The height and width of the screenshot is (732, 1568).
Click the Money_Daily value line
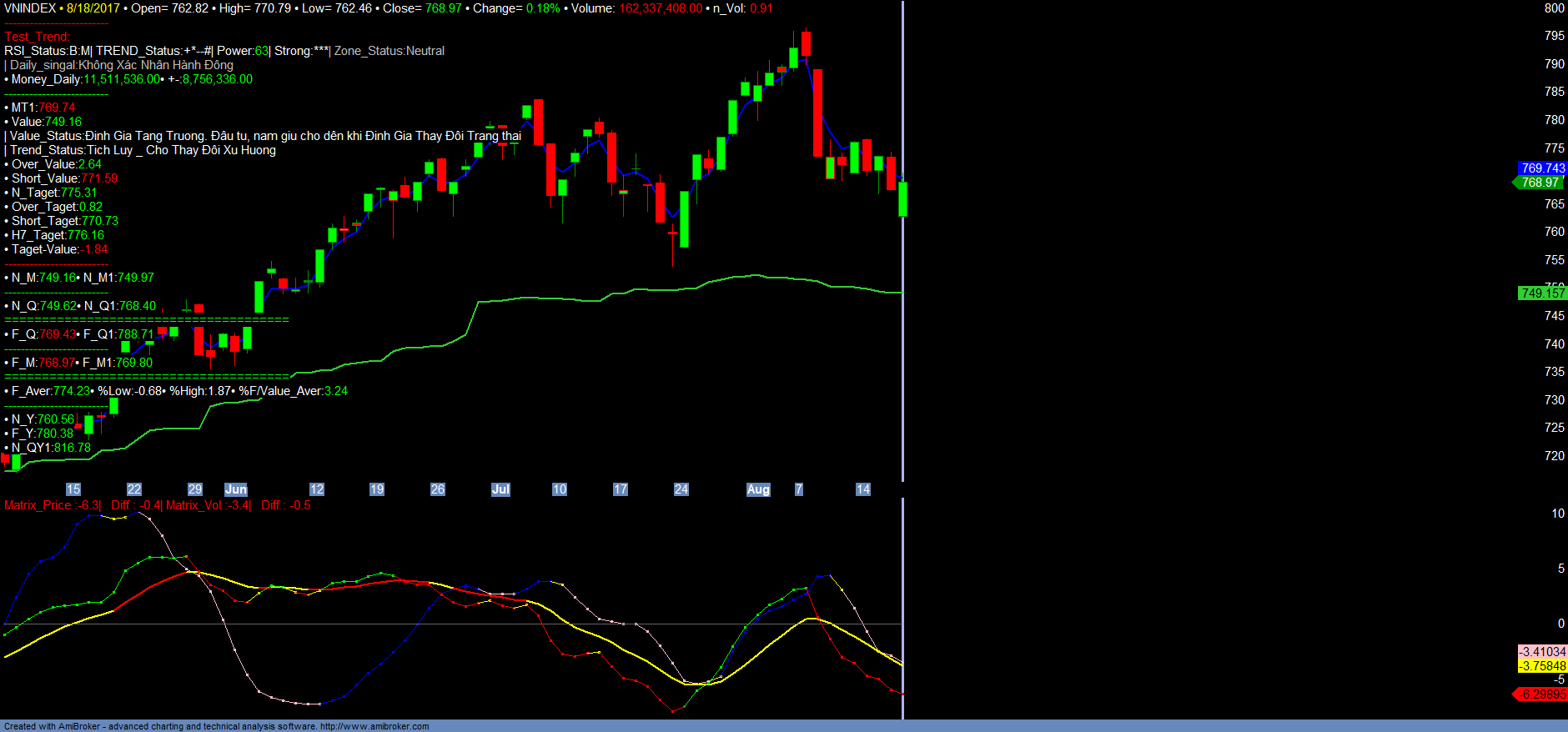pyautogui.click(x=129, y=79)
